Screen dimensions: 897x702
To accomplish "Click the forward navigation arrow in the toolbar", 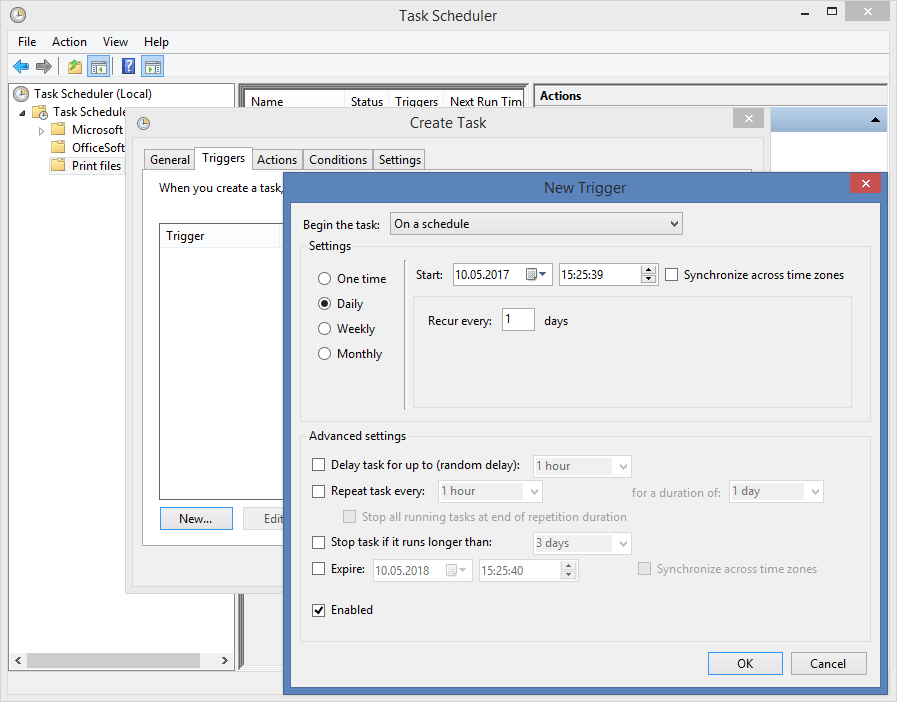I will 43,66.
